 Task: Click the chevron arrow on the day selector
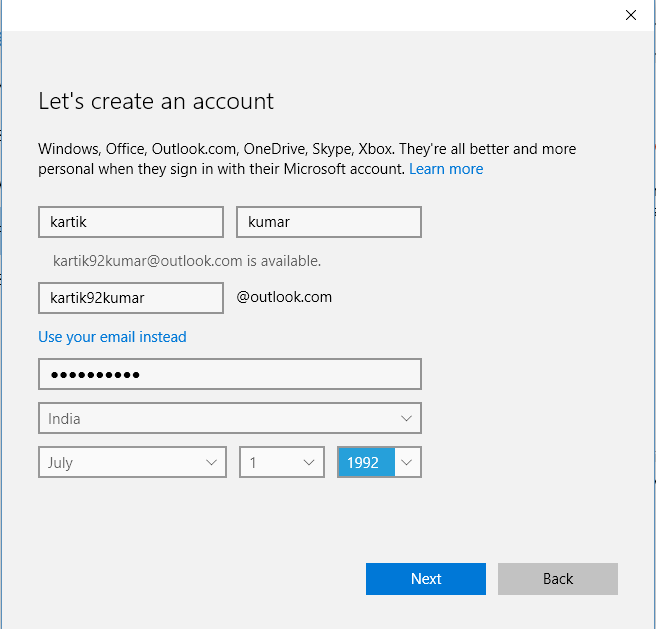[x=309, y=463]
